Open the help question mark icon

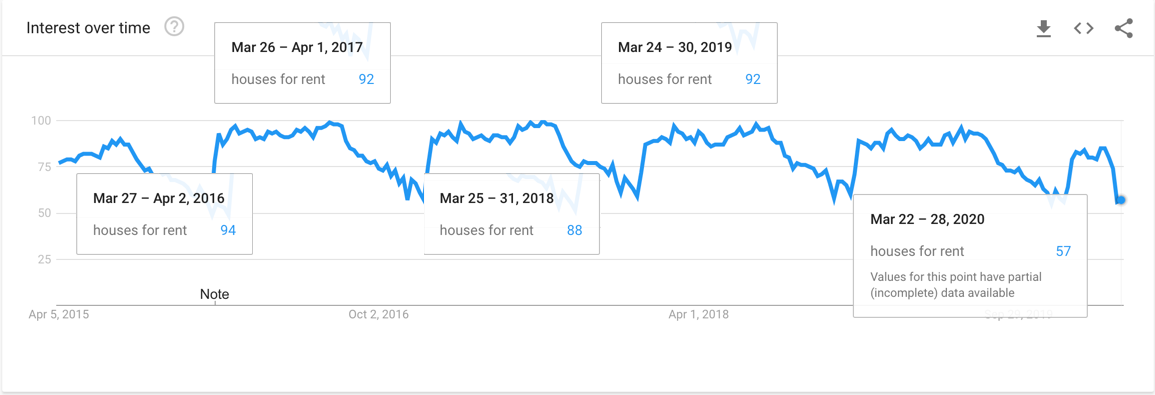pos(175,28)
